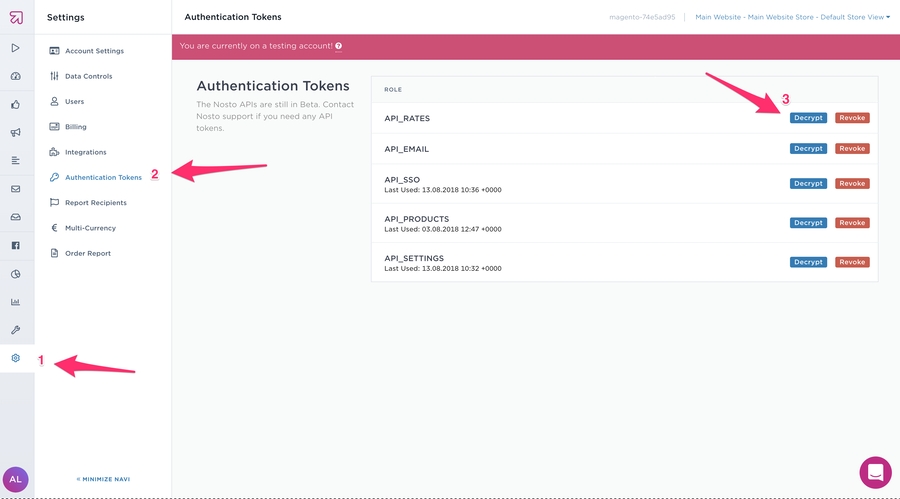Screen dimensions: 900x499
Task: Click the settings gear icon in sidebar
Action: [x=16, y=358]
